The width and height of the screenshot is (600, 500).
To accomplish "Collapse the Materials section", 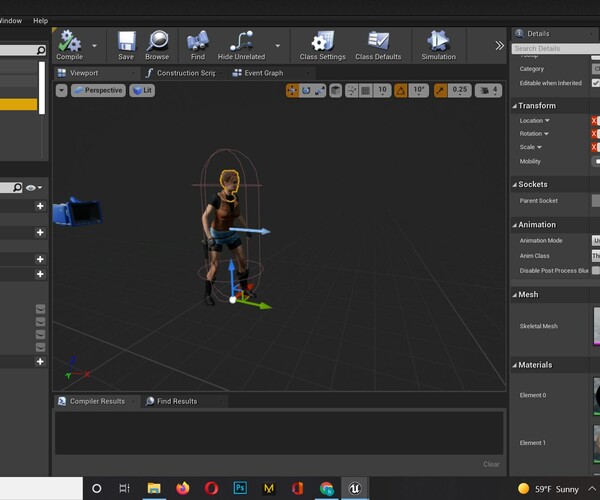I will 514,365.
